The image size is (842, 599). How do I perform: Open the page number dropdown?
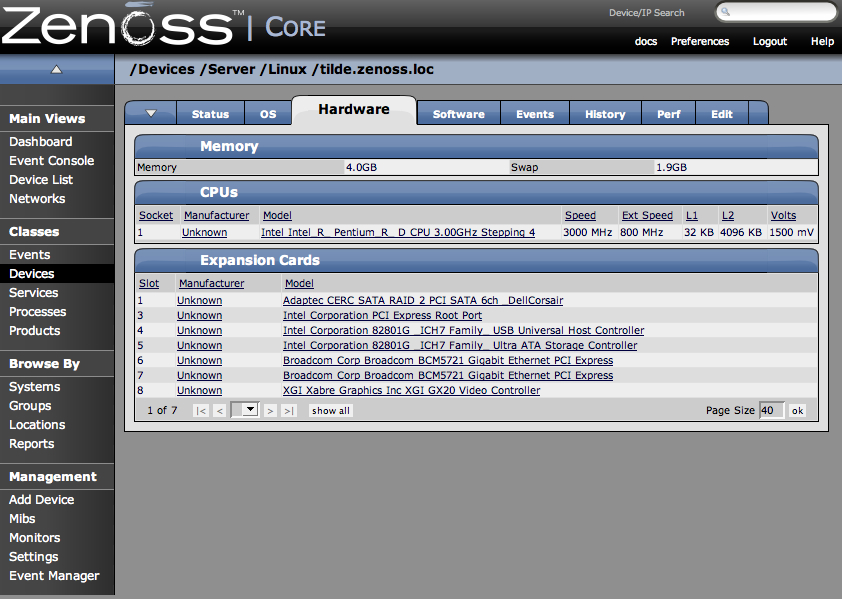[x=245, y=410]
